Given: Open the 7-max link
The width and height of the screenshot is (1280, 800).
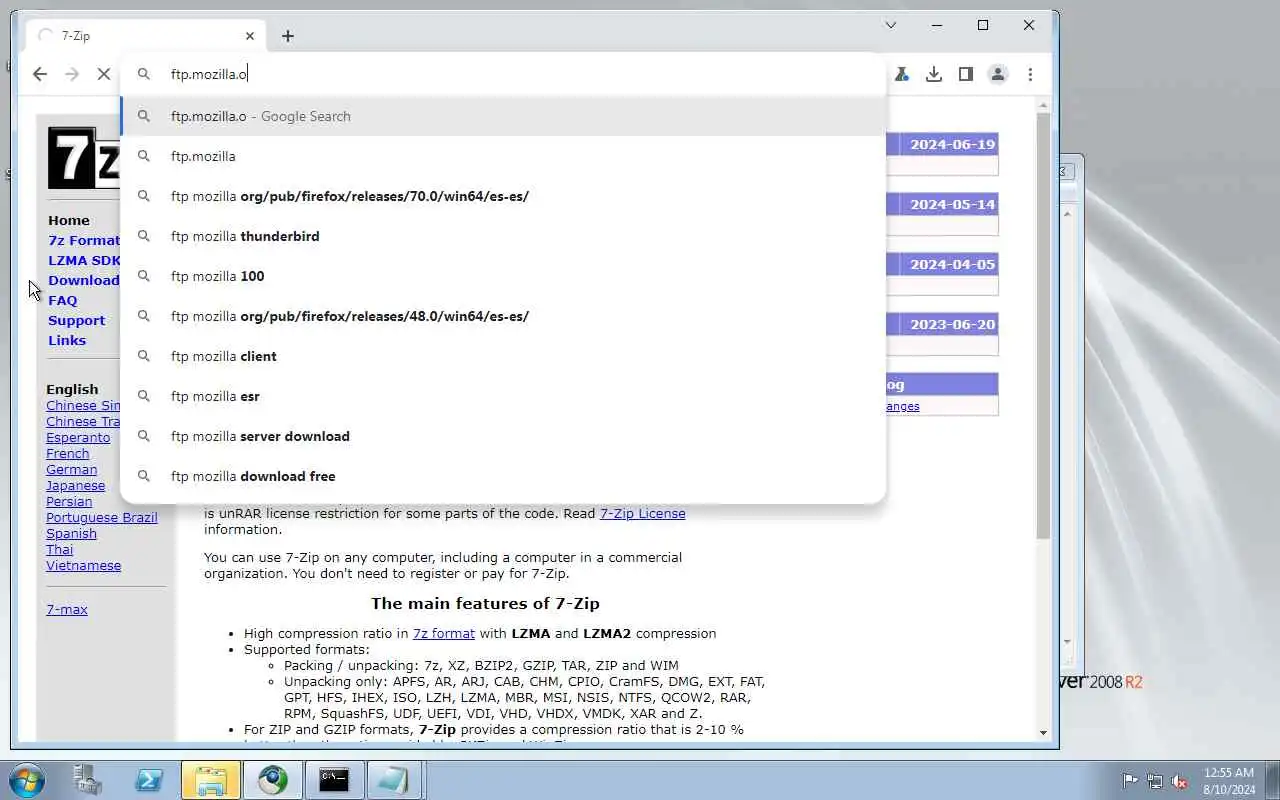Looking at the screenshot, I should (67, 609).
